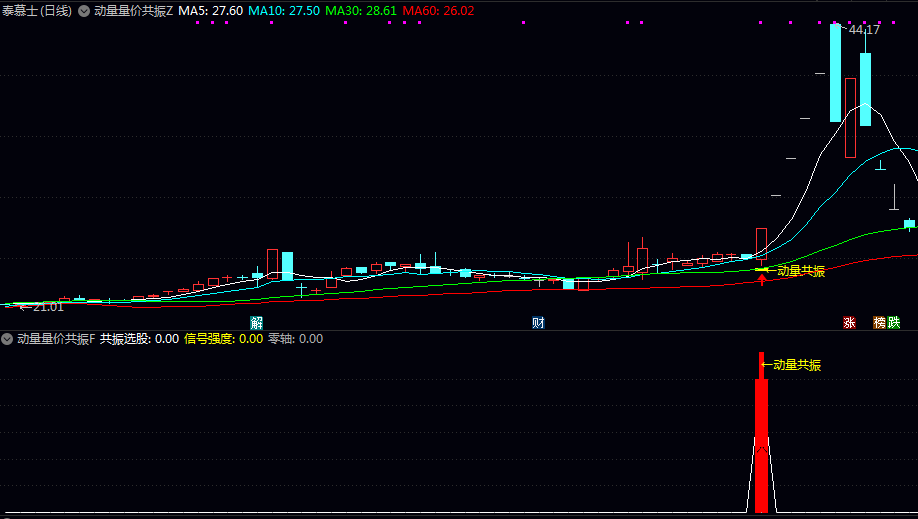The height and width of the screenshot is (519, 918).
Task: Select the MA5 moving average label
Action: pos(210,11)
